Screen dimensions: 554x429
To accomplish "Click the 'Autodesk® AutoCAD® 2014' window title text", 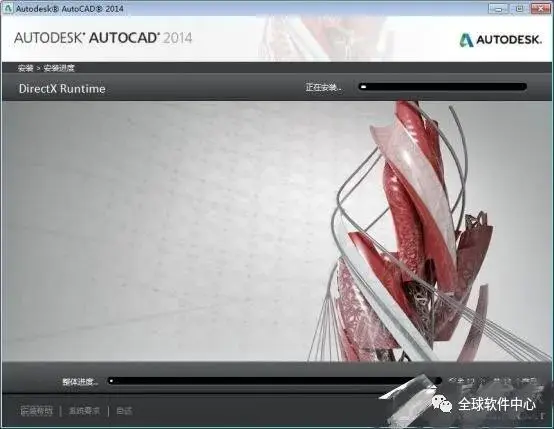I will coord(70,8).
